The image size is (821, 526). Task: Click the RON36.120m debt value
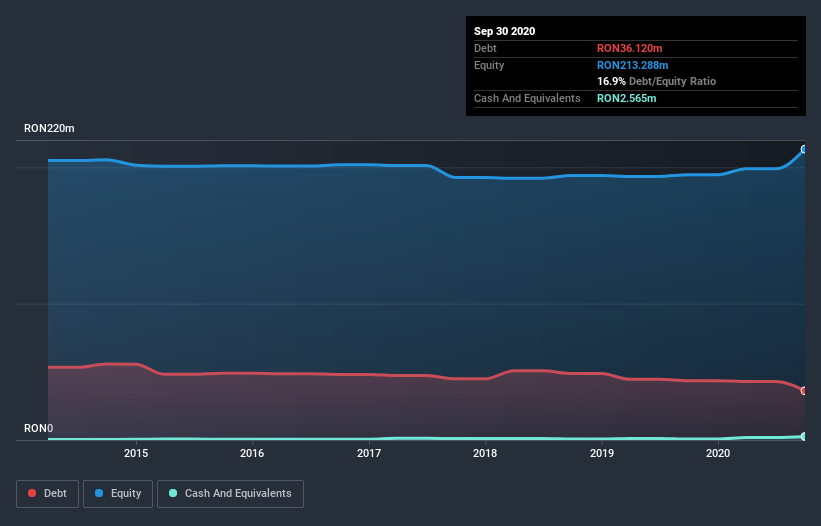(x=629, y=48)
